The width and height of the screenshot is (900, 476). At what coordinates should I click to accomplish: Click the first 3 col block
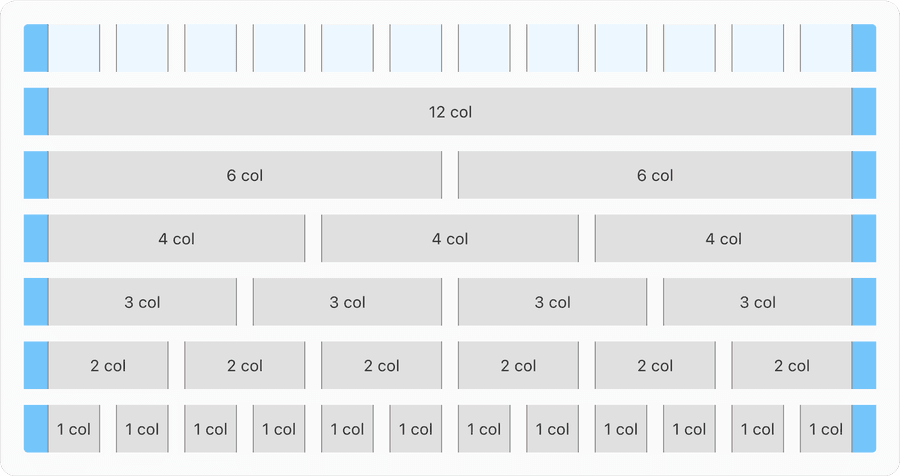[x=142, y=302]
